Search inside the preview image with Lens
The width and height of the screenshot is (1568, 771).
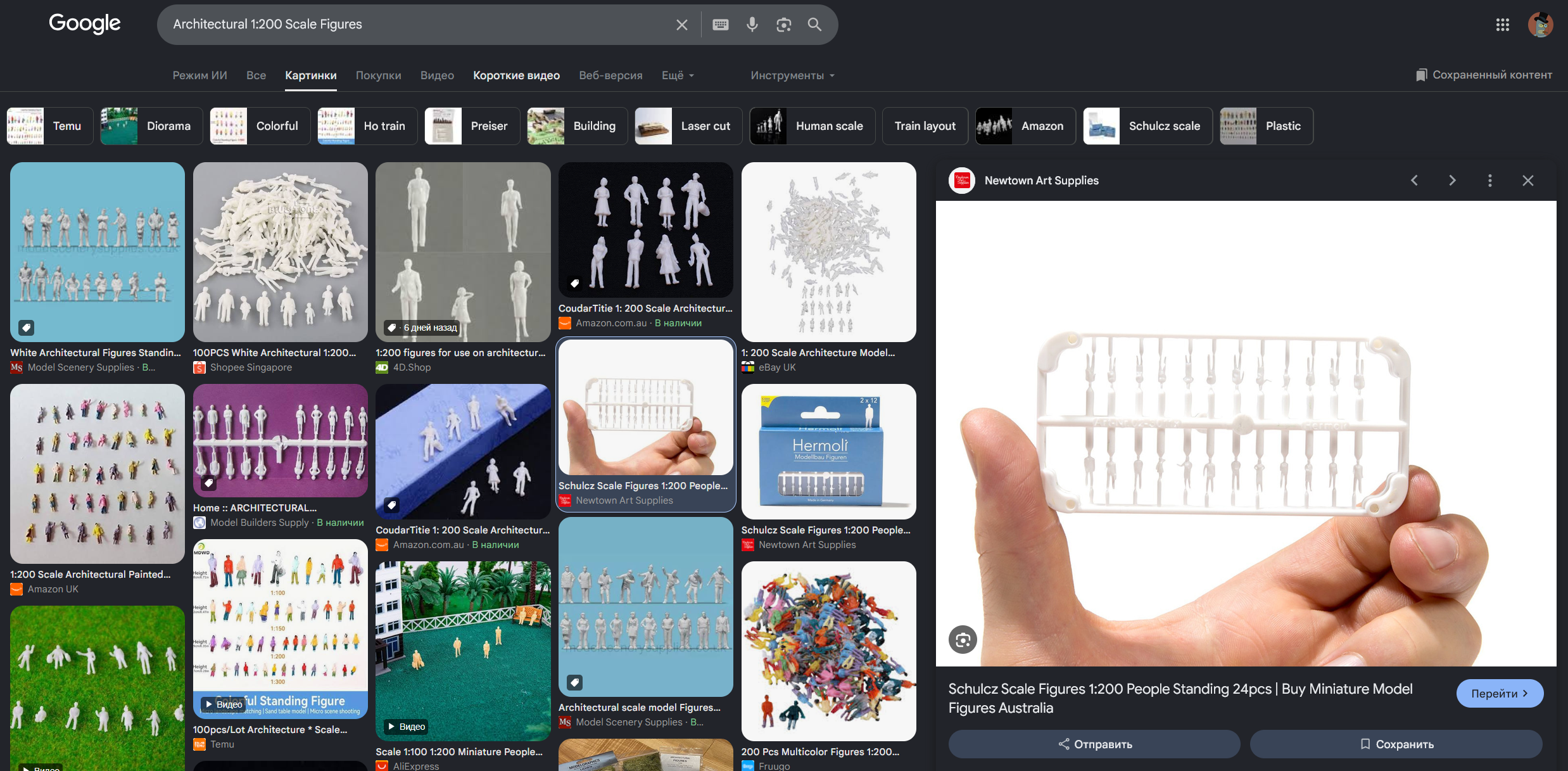coord(963,640)
